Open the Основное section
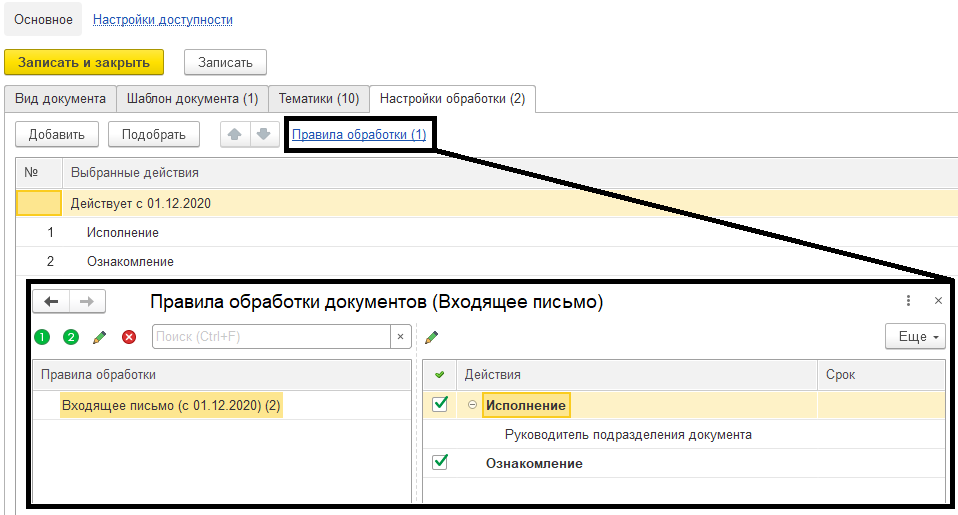The height and width of the screenshot is (515, 958). click(43, 20)
